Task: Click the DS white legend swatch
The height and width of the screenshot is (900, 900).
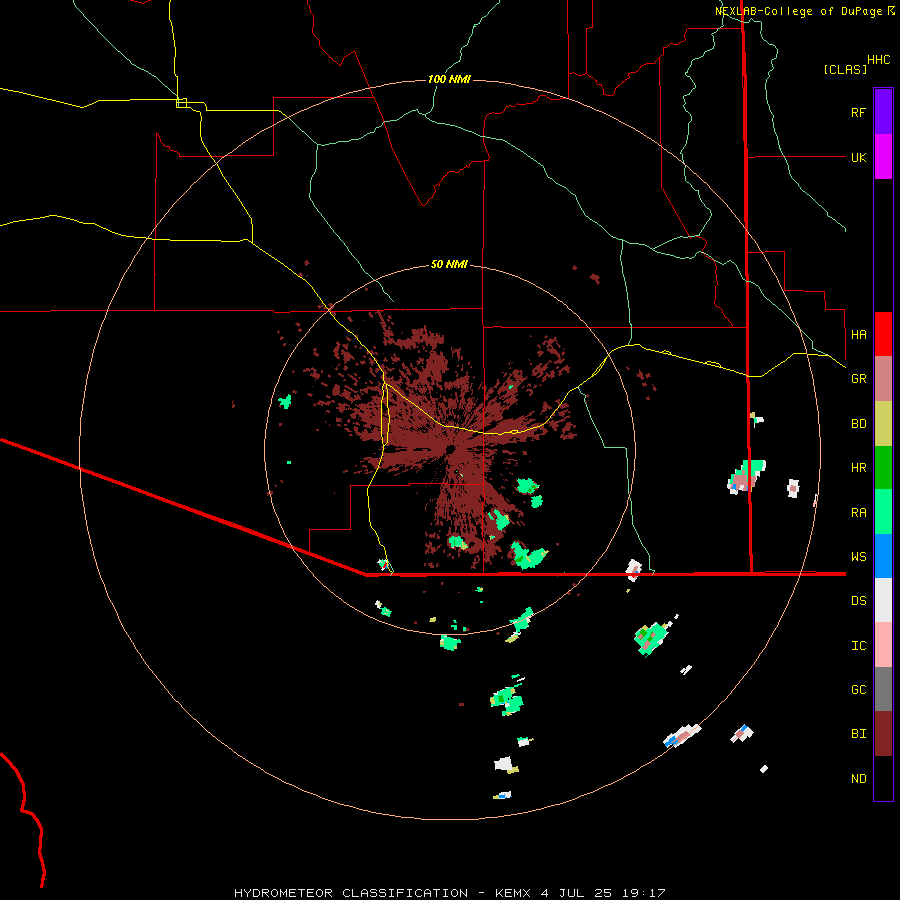Action: pos(883,600)
